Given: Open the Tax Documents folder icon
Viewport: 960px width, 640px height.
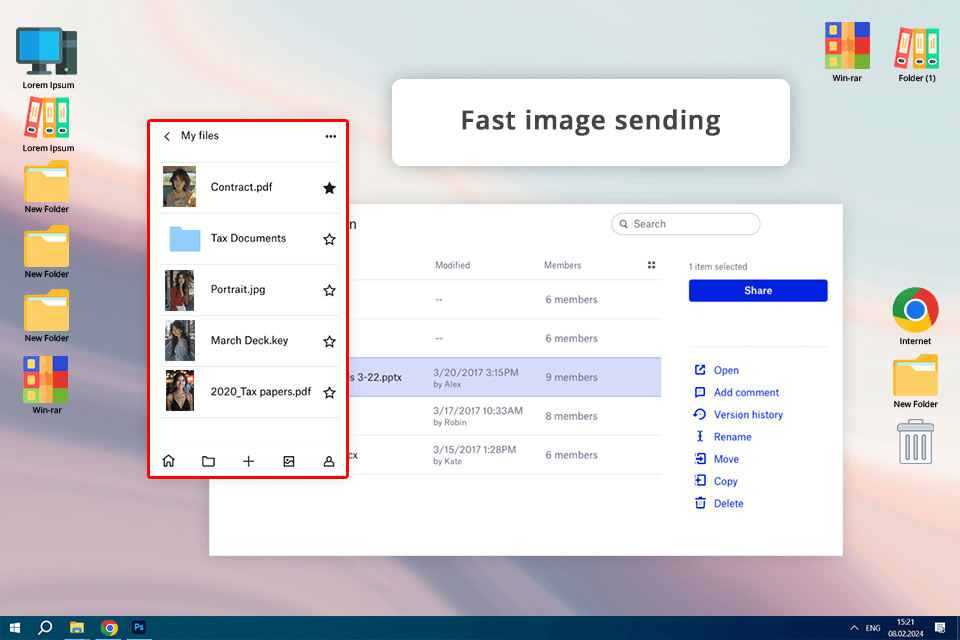Looking at the screenshot, I should click(184, 239).
